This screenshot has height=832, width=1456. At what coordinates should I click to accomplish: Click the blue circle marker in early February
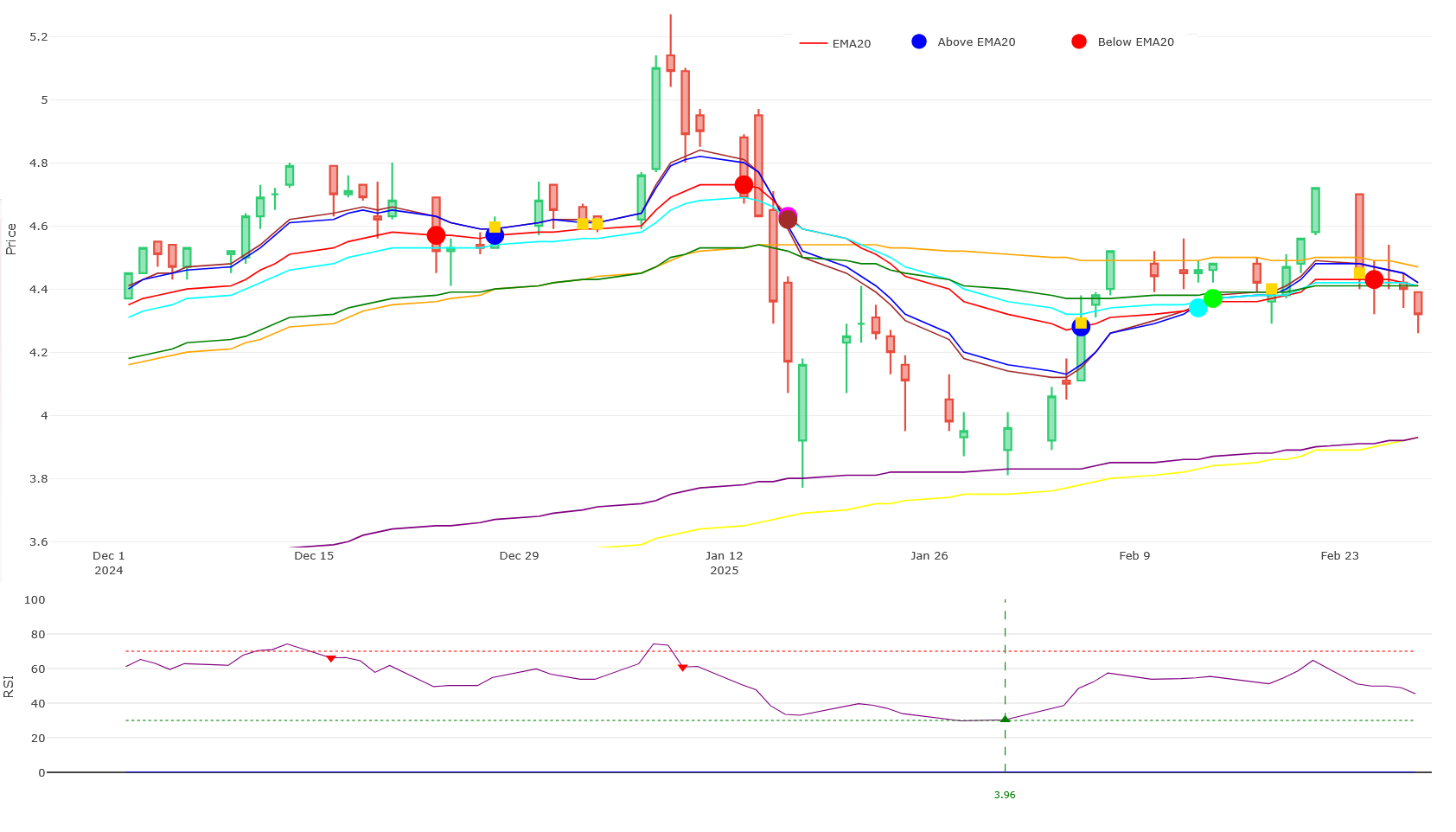(1081, 327)
